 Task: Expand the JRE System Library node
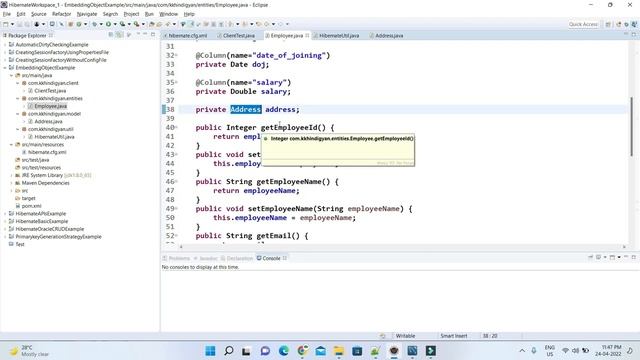(x=11, y=176)
